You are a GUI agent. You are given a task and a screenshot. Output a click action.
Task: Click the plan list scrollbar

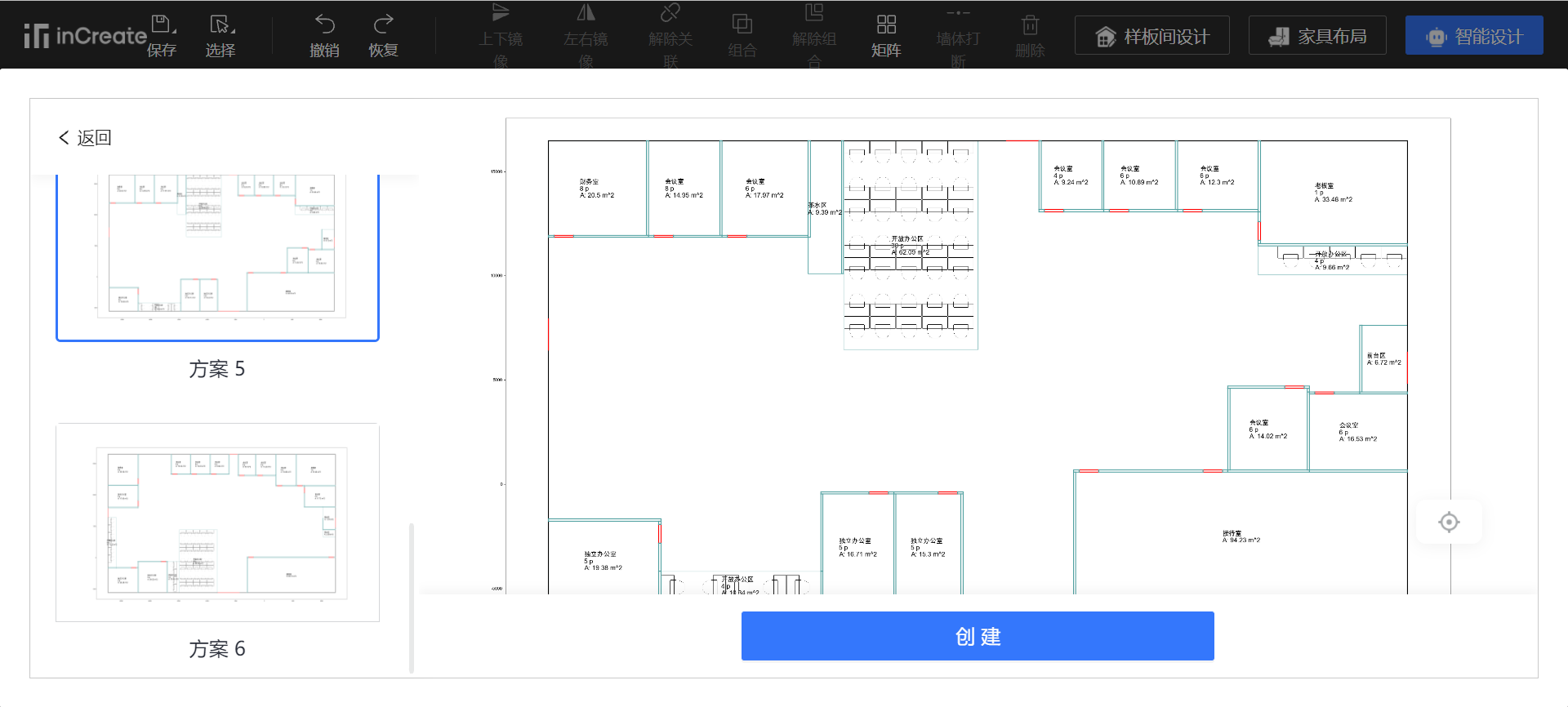point(412,598)
